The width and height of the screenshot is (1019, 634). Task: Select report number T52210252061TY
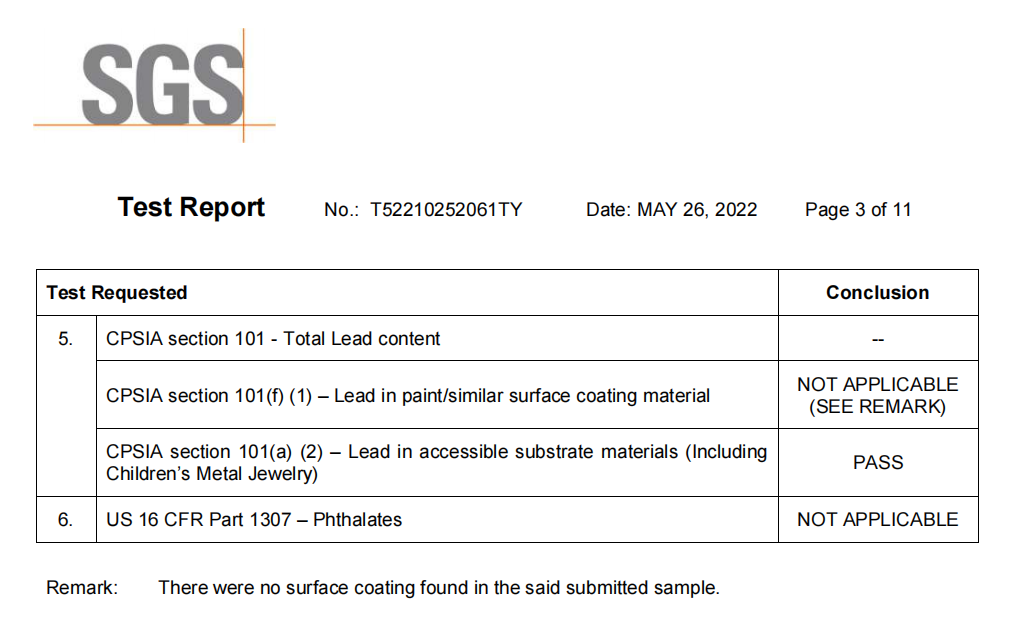coord(446,210)
